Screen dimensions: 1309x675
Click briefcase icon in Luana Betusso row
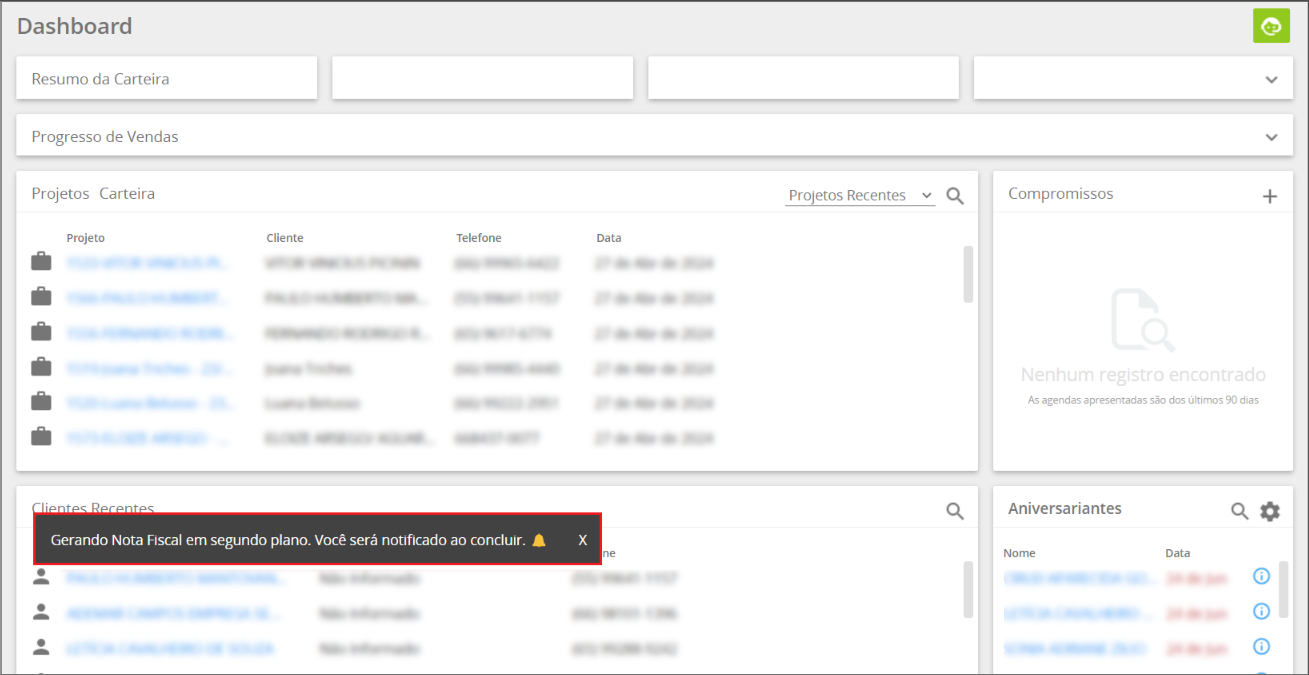point(41,401)
